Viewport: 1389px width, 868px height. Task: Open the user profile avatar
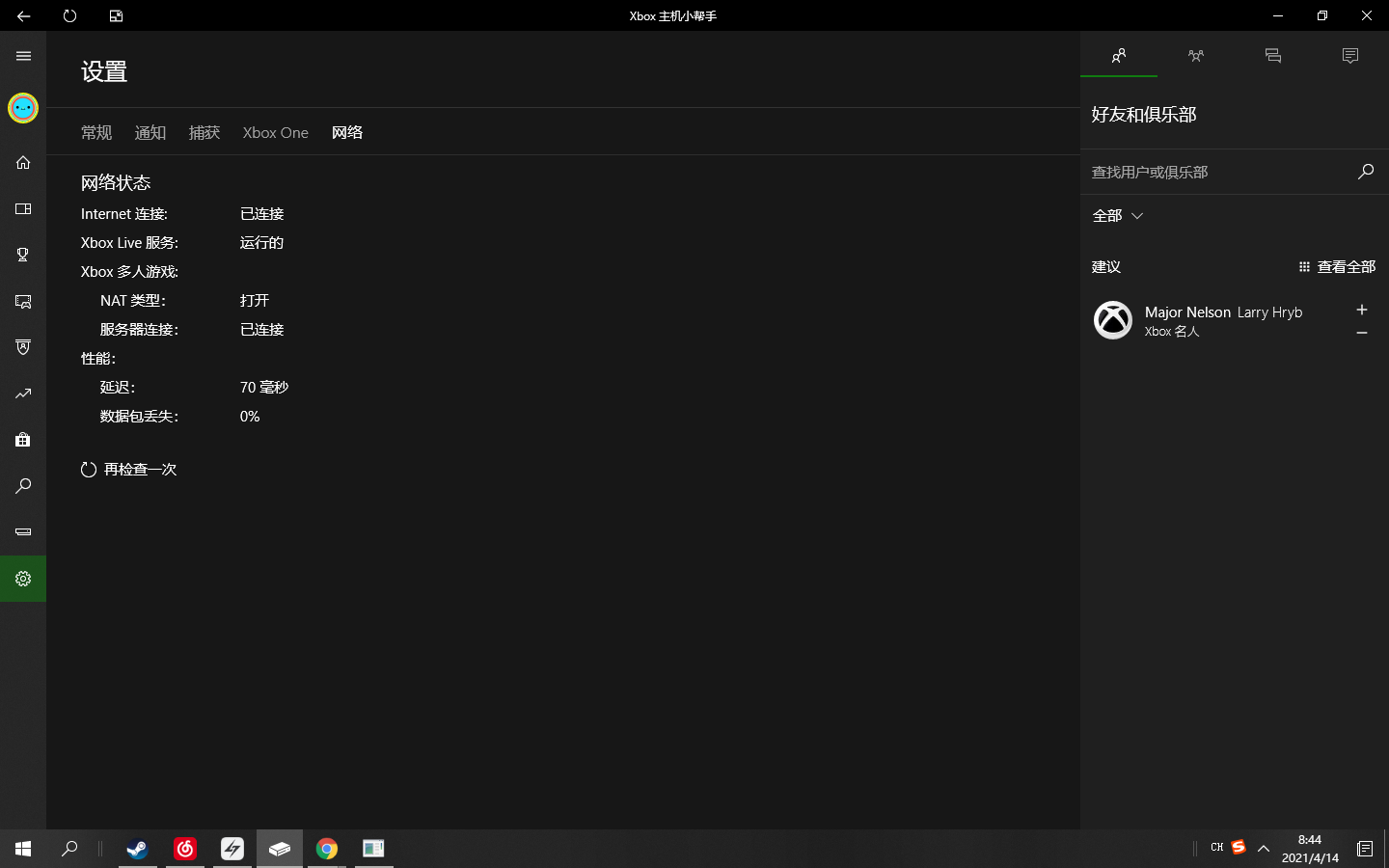pos(23,108)
